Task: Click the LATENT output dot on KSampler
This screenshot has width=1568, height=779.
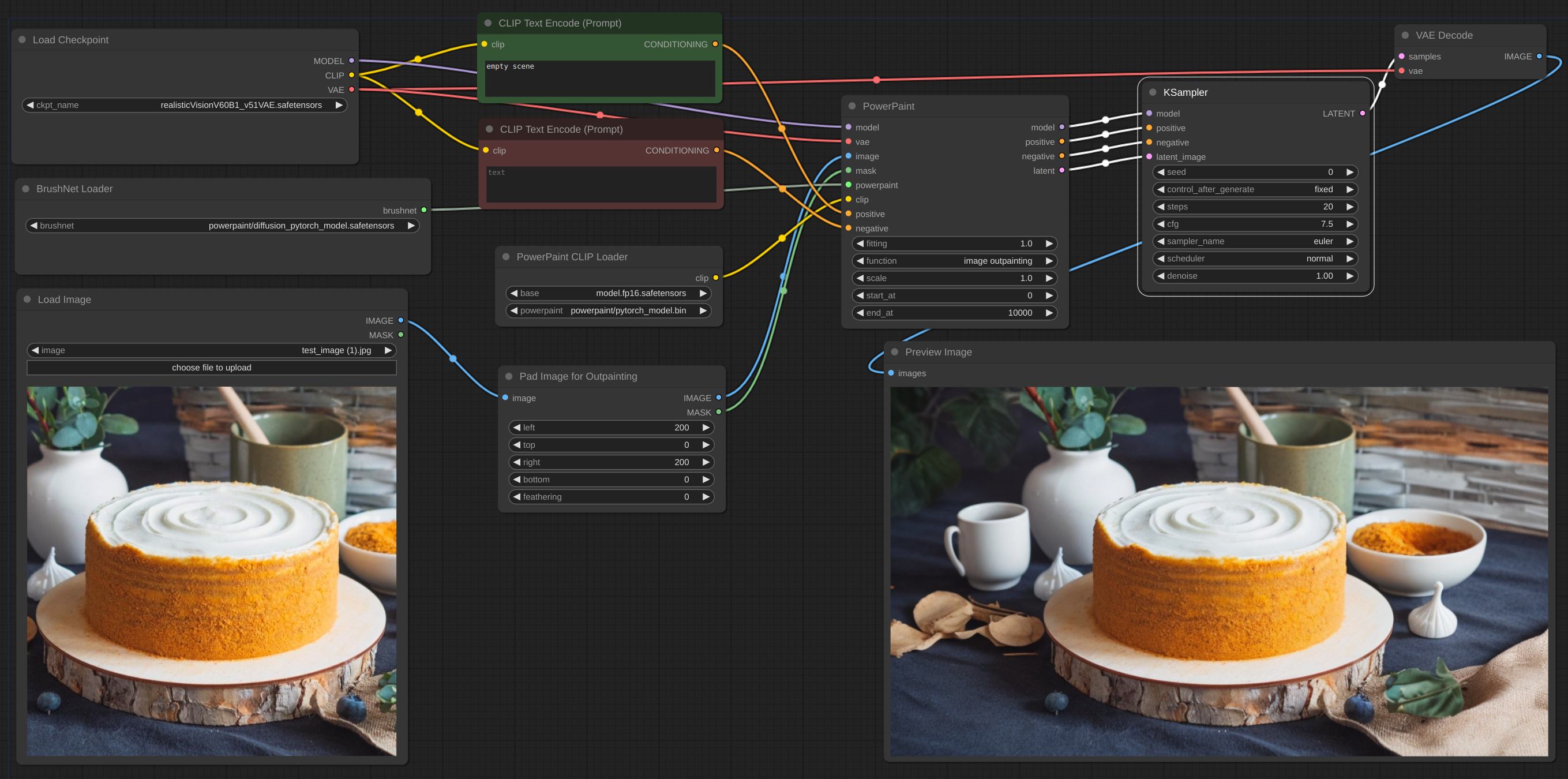Action: [x=1362, y=113]
